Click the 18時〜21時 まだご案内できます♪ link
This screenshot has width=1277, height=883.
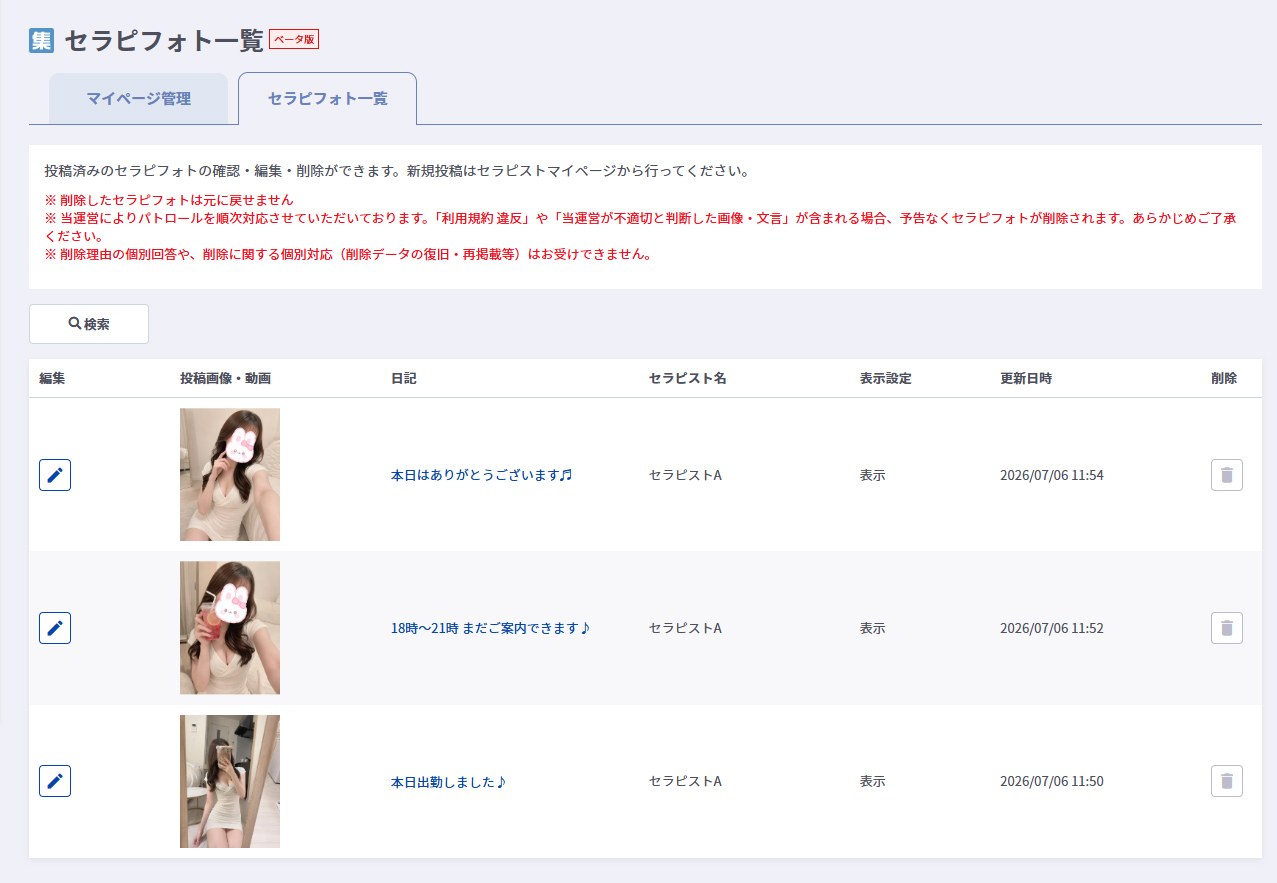[490, 628]
